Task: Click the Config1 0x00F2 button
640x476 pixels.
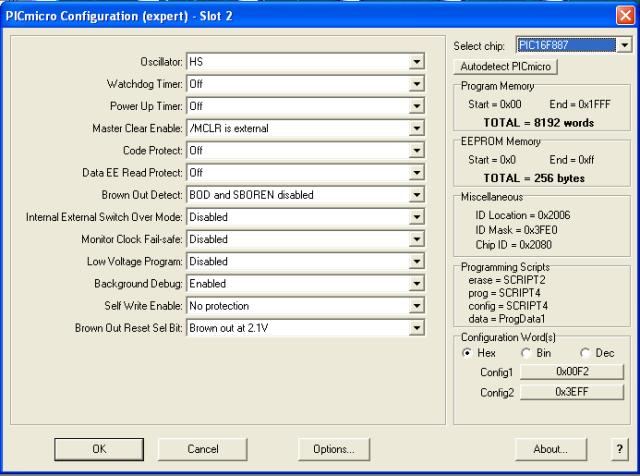Action: (x=572, y=371)
